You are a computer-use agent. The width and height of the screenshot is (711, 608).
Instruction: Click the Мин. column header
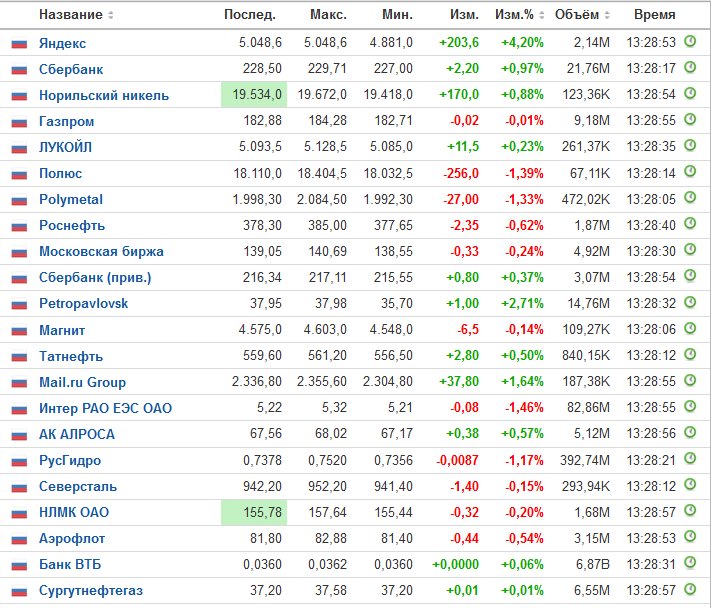pyautogui.click(x=398, y=15)
